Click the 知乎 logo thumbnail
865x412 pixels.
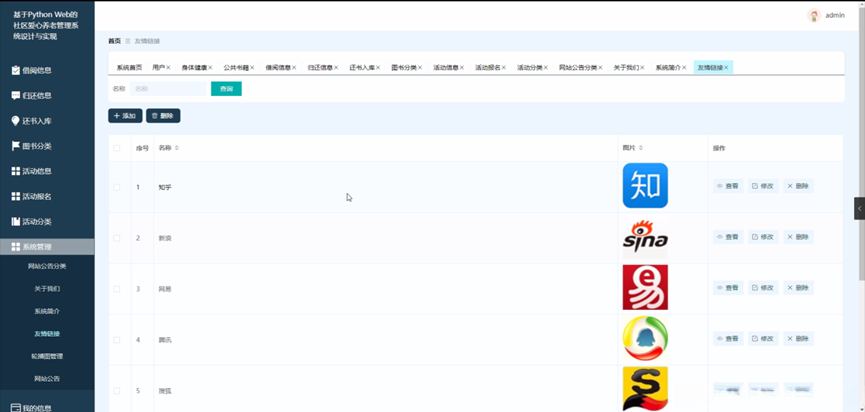645,185
